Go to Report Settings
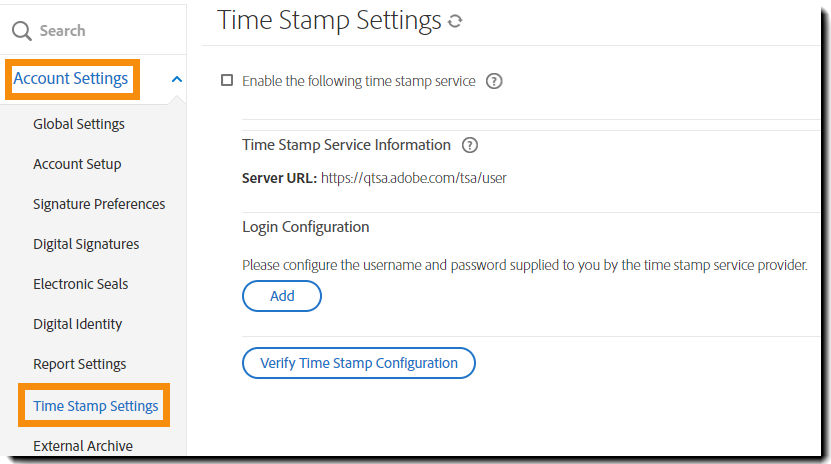 tap(80, 364)
